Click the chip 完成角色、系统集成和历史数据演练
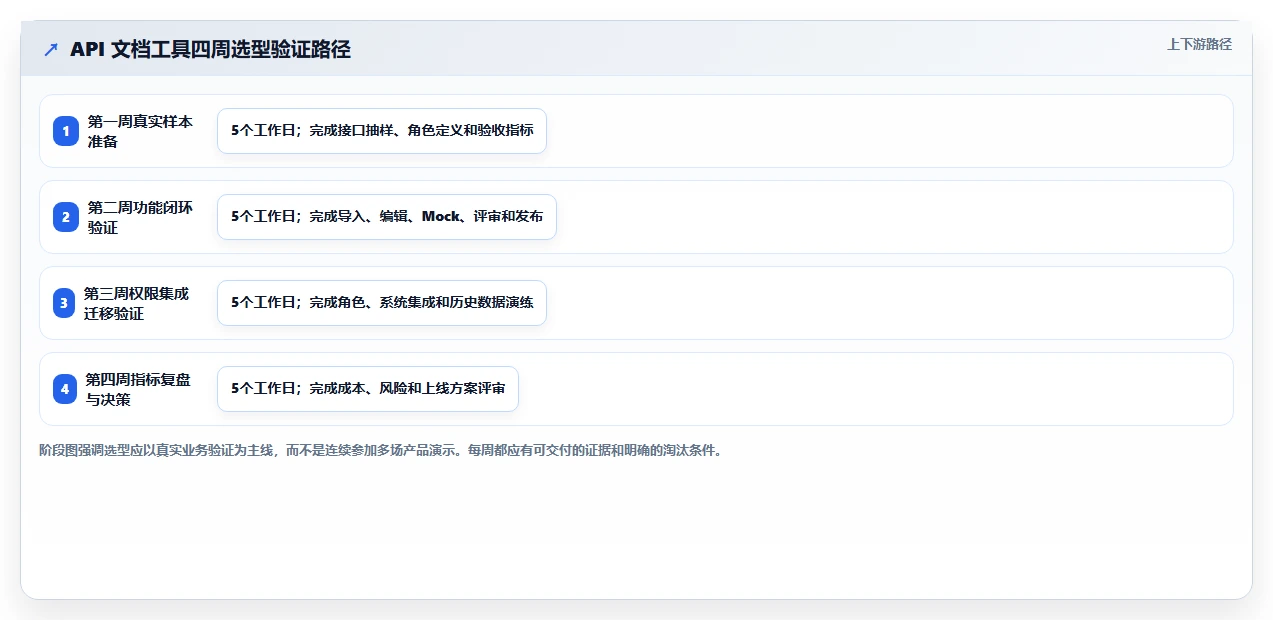This screenshot has width=1273, height=620. tap(382, 303)
